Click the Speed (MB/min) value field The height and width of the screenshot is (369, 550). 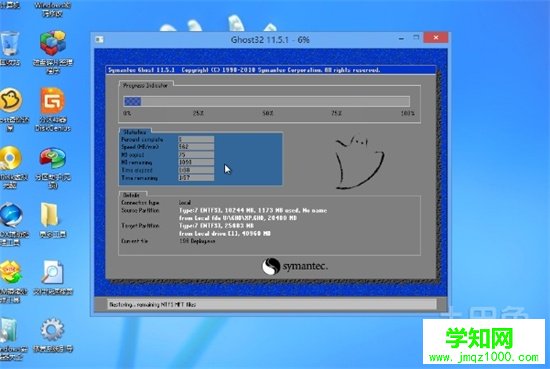[196, 147]
